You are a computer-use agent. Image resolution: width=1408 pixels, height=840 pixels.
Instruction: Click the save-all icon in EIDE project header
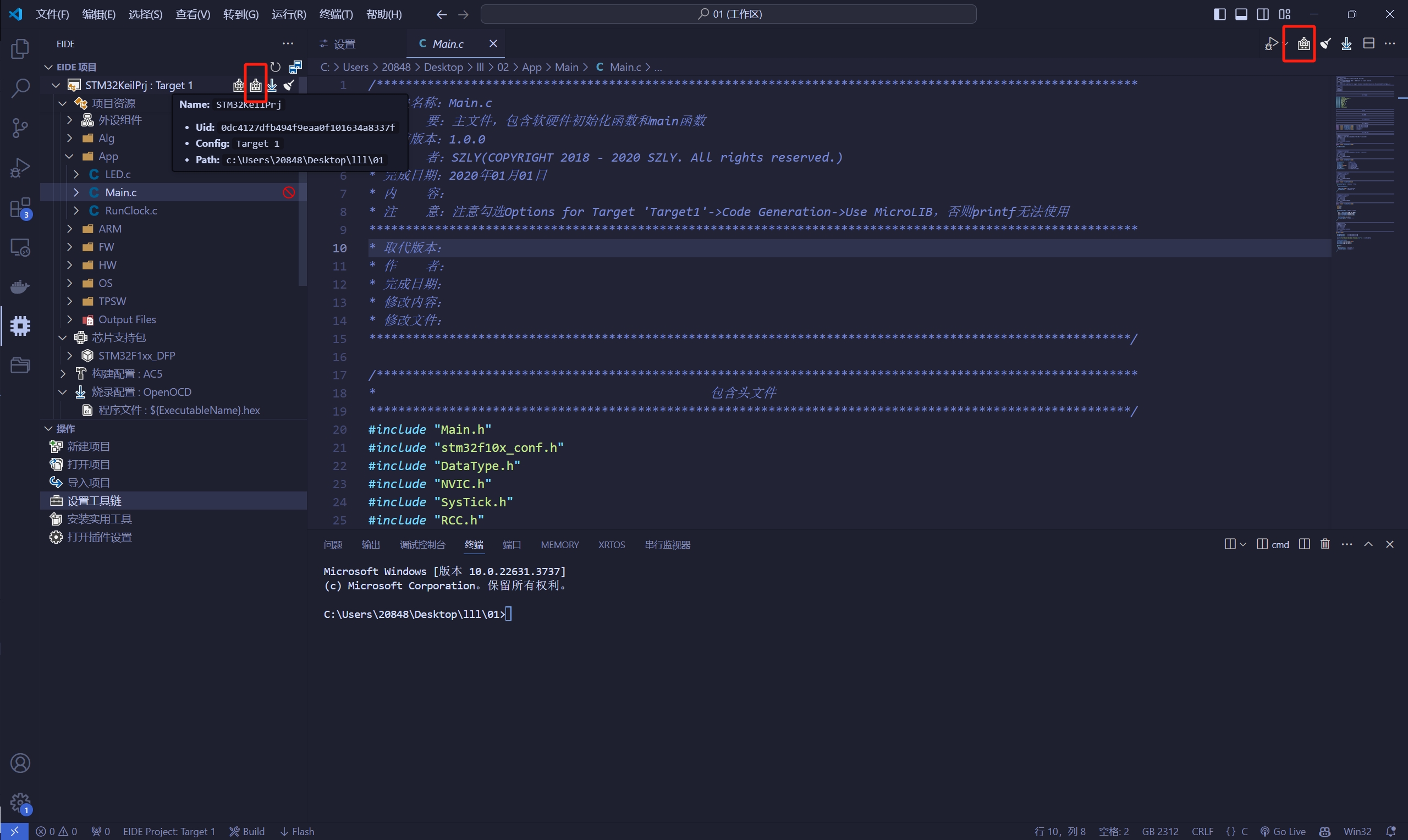[x=295, y=67]
